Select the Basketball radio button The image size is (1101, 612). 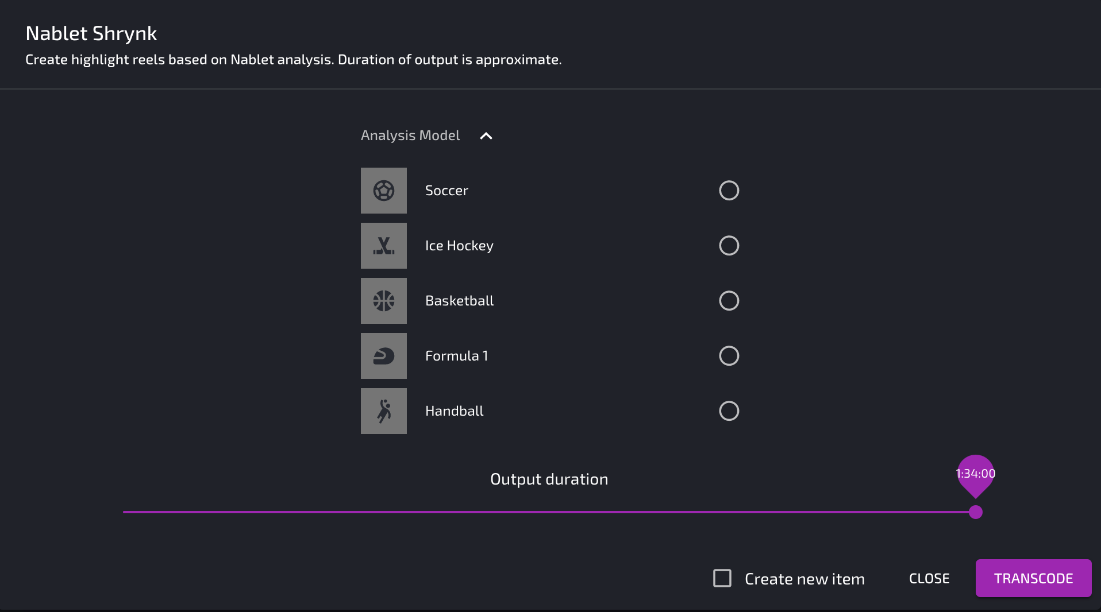point(729,300)
